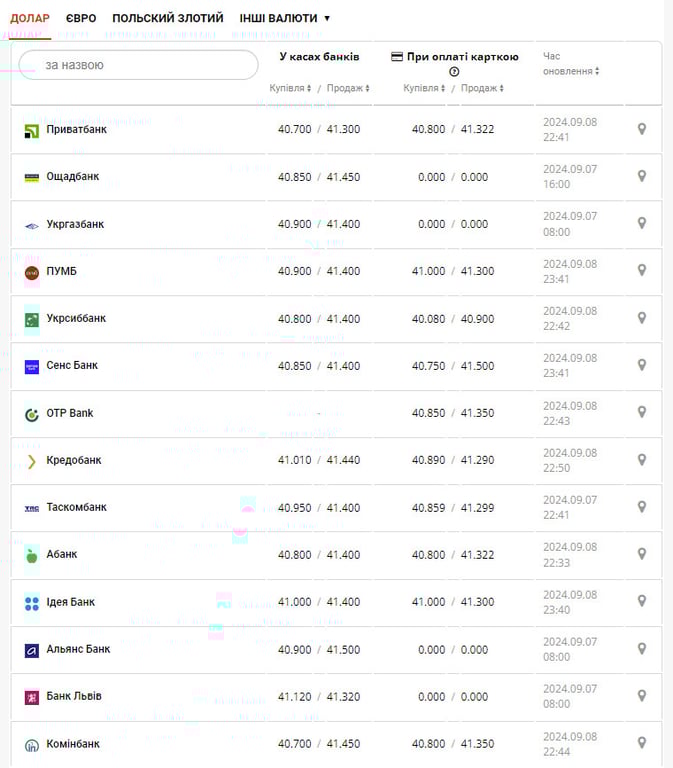Open map location for ПУМБ
Viewport: 673px width, 768px height.
[642, 271]
